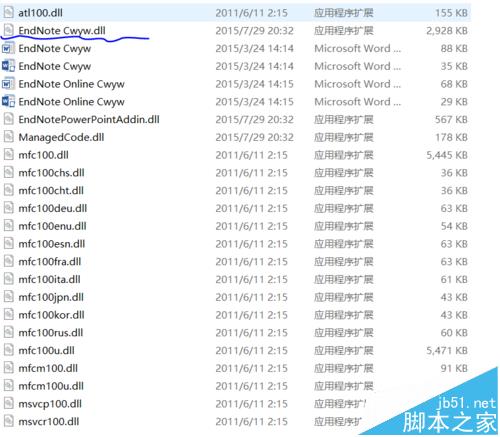This screenshot has height=437, width=500.
Task: Select the EndNotePowerPointAddin.dll file icon
Action: 8,119
